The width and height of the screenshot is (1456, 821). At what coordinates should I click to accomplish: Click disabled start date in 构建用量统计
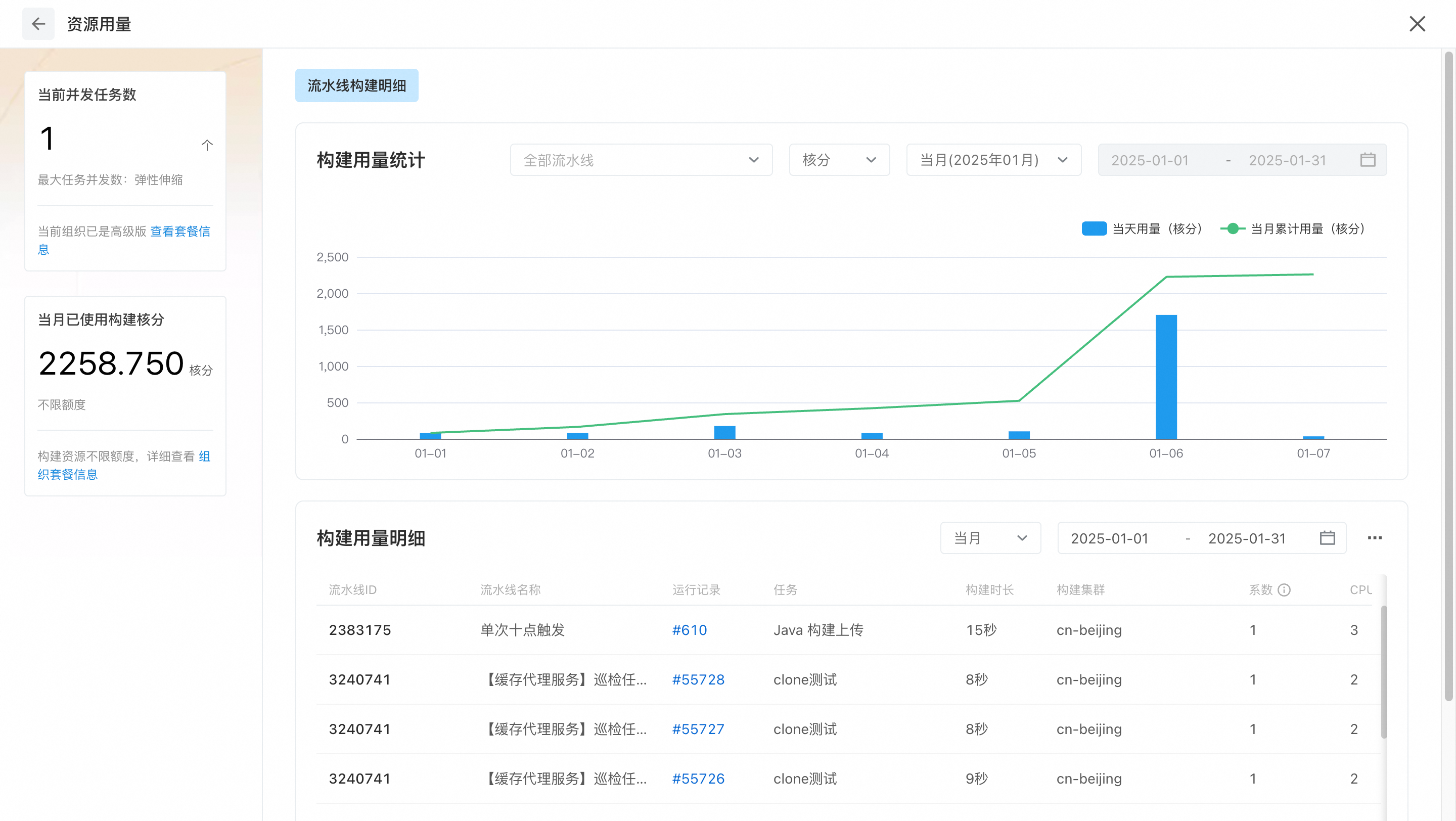[x=1150, y=160]
